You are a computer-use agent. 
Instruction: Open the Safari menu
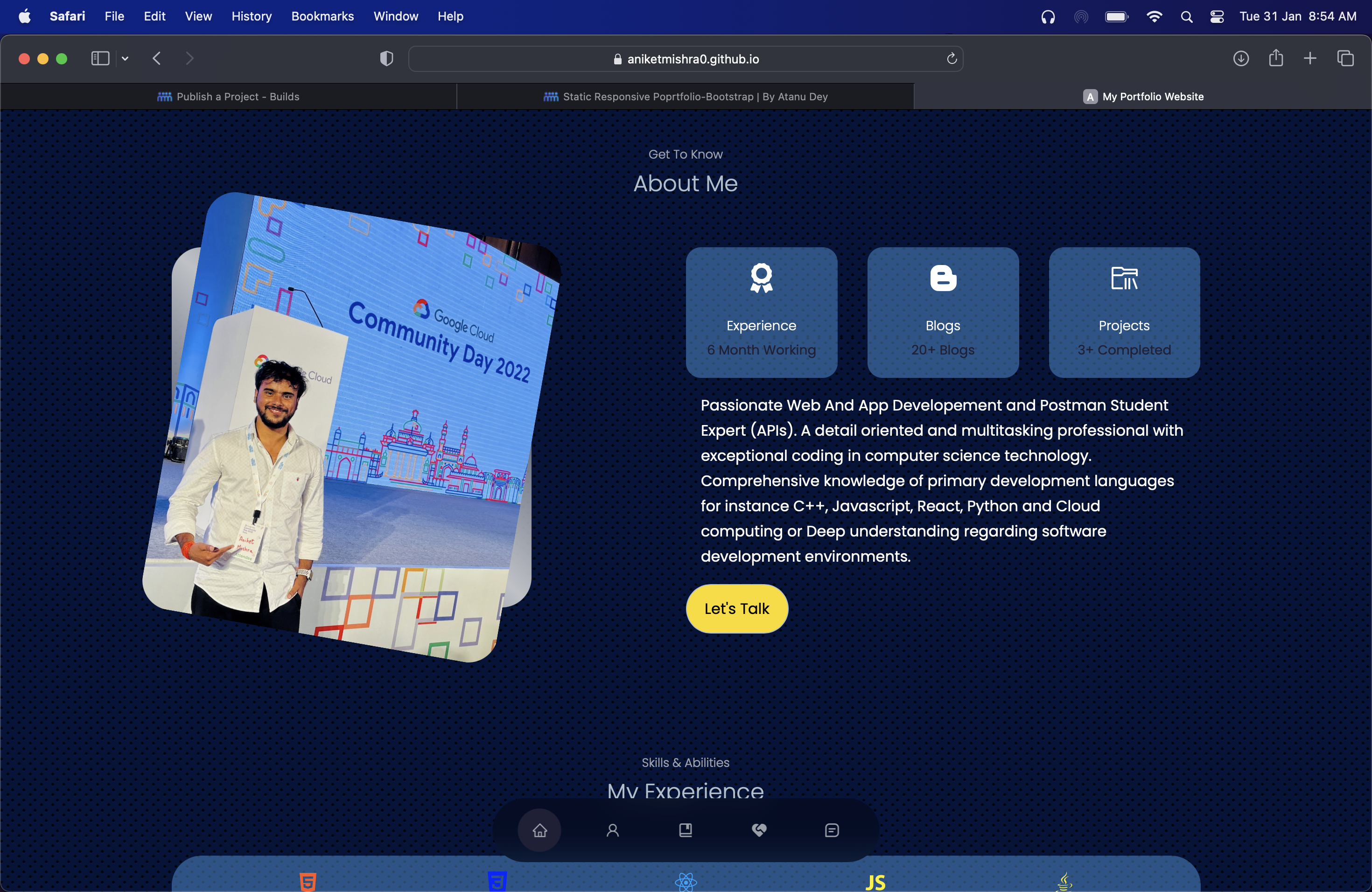68,16
